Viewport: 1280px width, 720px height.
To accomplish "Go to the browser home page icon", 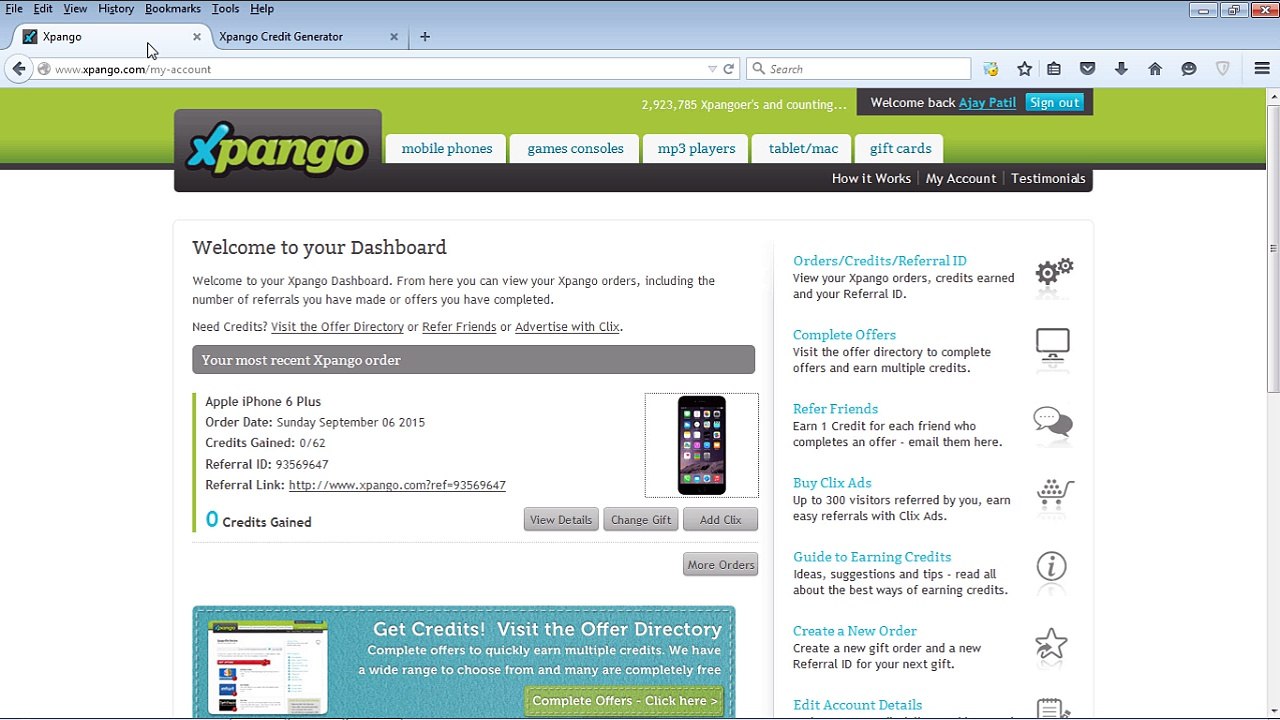I will point(1155,69).
